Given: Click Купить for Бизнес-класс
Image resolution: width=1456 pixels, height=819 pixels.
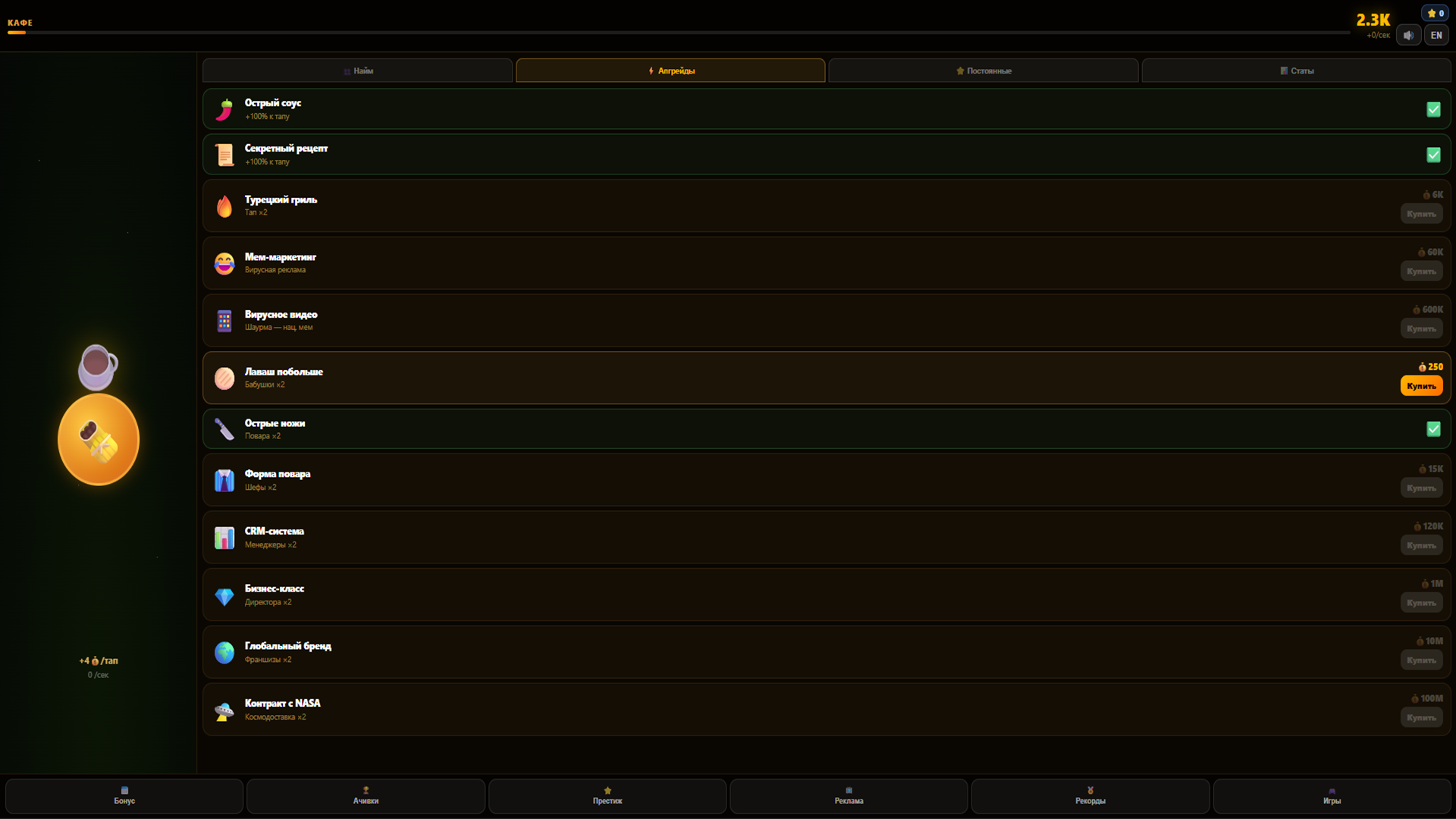Looking at the screenshot, I should 1421,603.
